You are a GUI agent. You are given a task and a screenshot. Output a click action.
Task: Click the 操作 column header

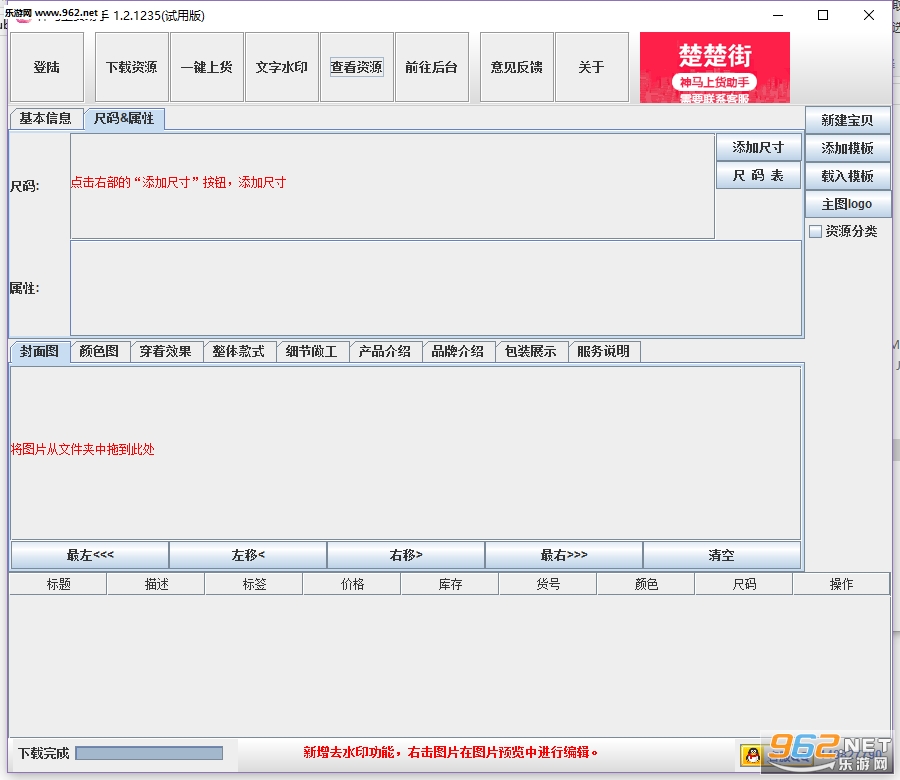tap(841, 584)
